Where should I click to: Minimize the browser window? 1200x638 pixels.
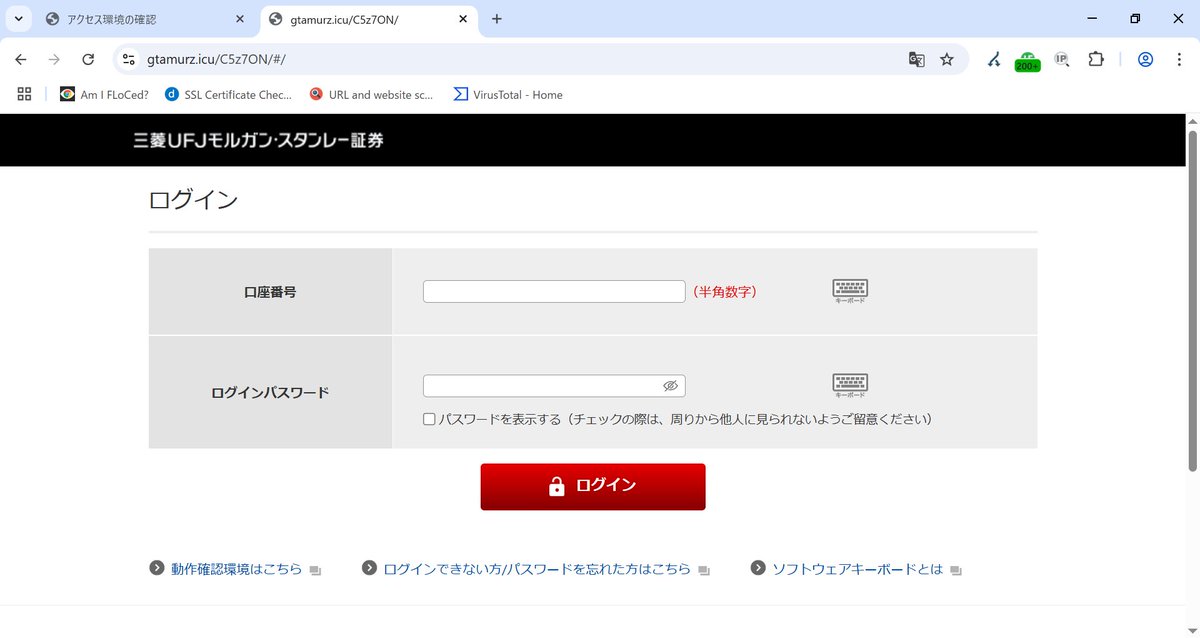pyautogui.click(x=1090, y=19)
